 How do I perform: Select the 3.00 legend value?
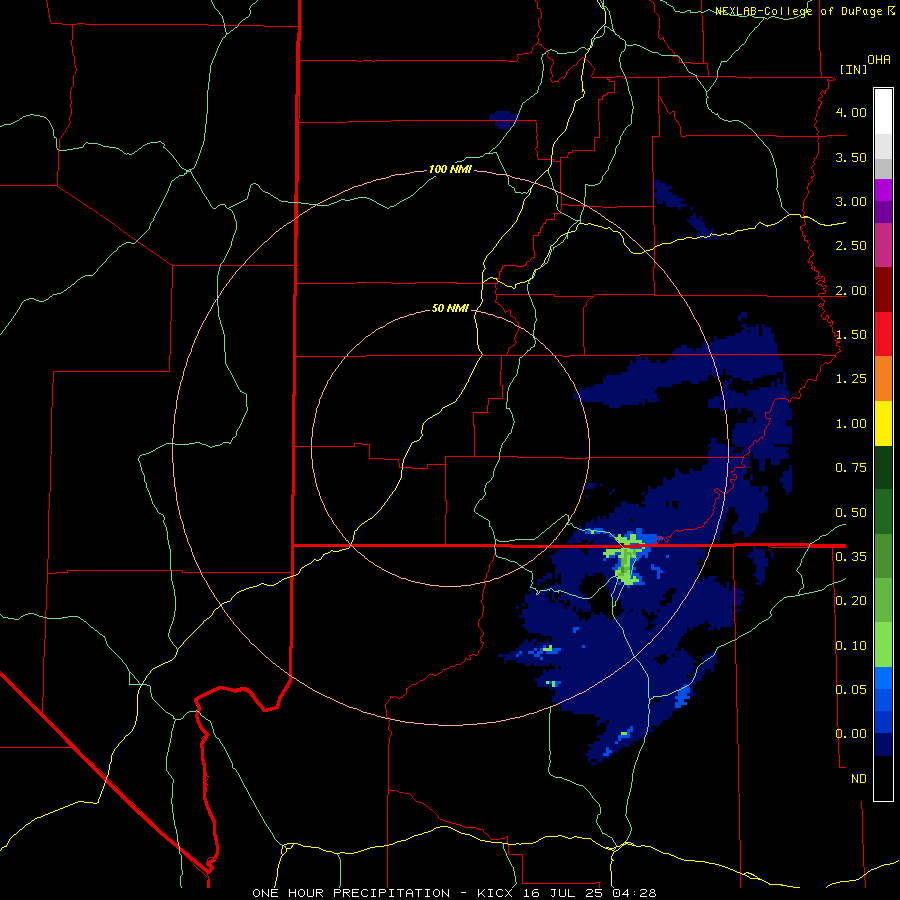point(851,201)
